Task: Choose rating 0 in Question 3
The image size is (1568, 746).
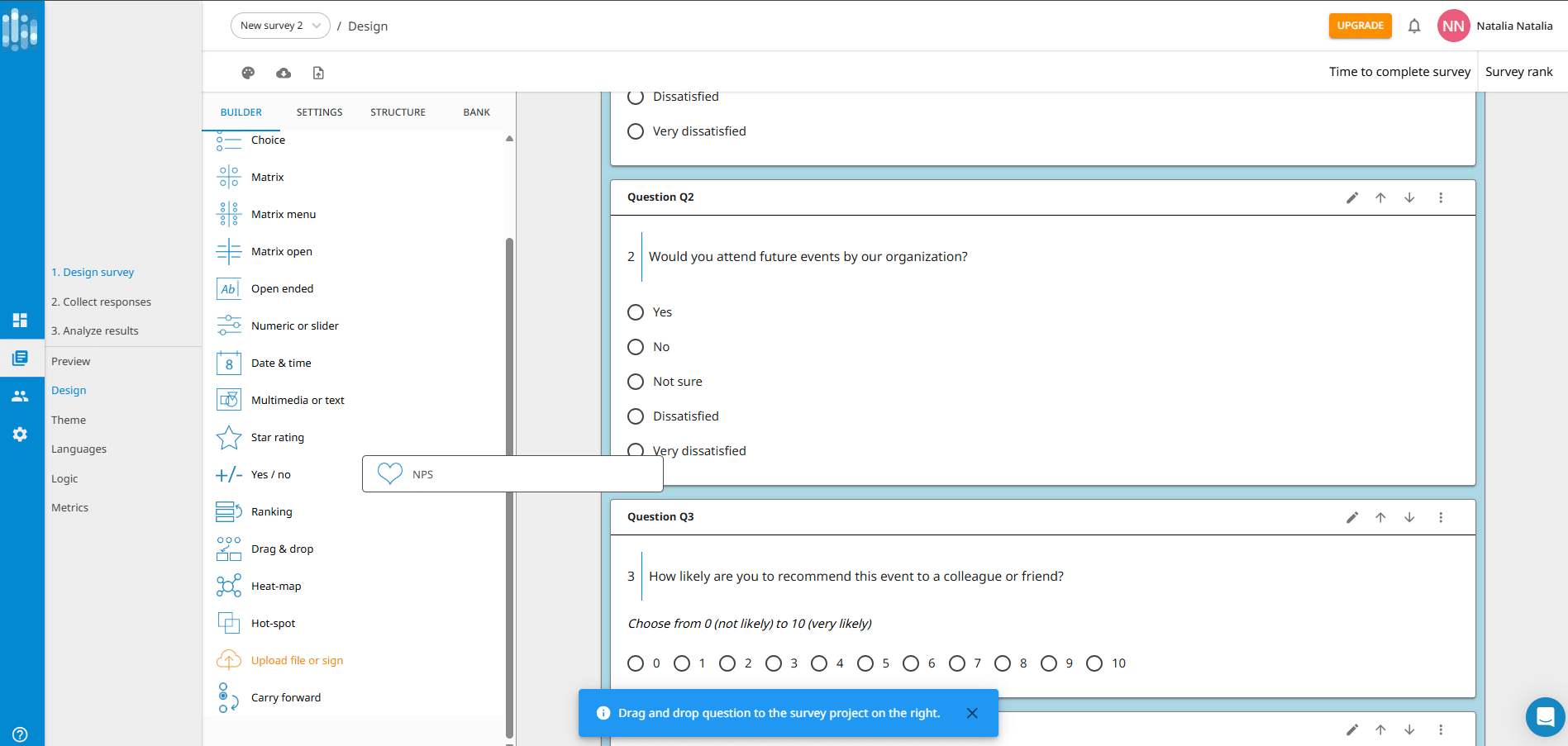Action: (x=636, y=663)
